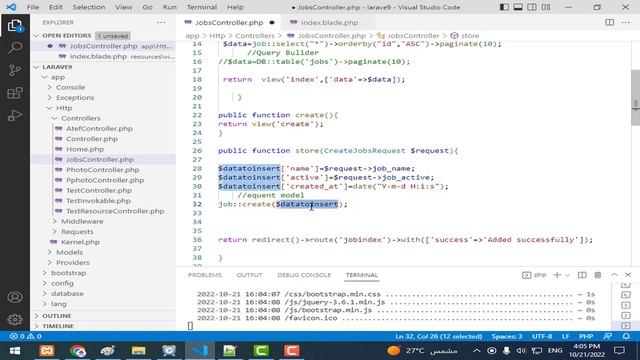
Task: Open Source Control view
Action: coord(15,70)
